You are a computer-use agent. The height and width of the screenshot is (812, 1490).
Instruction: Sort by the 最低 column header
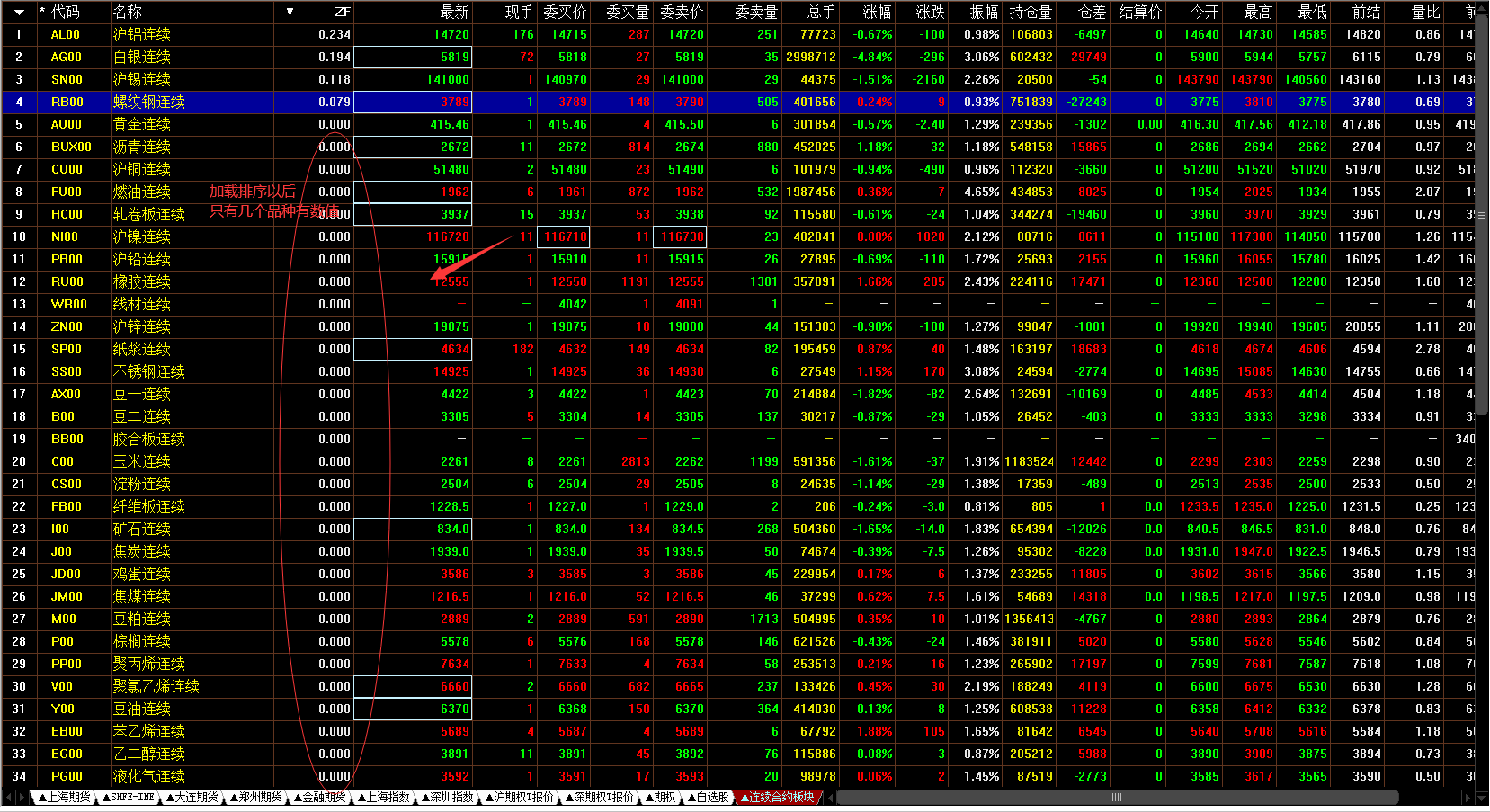[x=1312, y=12]
